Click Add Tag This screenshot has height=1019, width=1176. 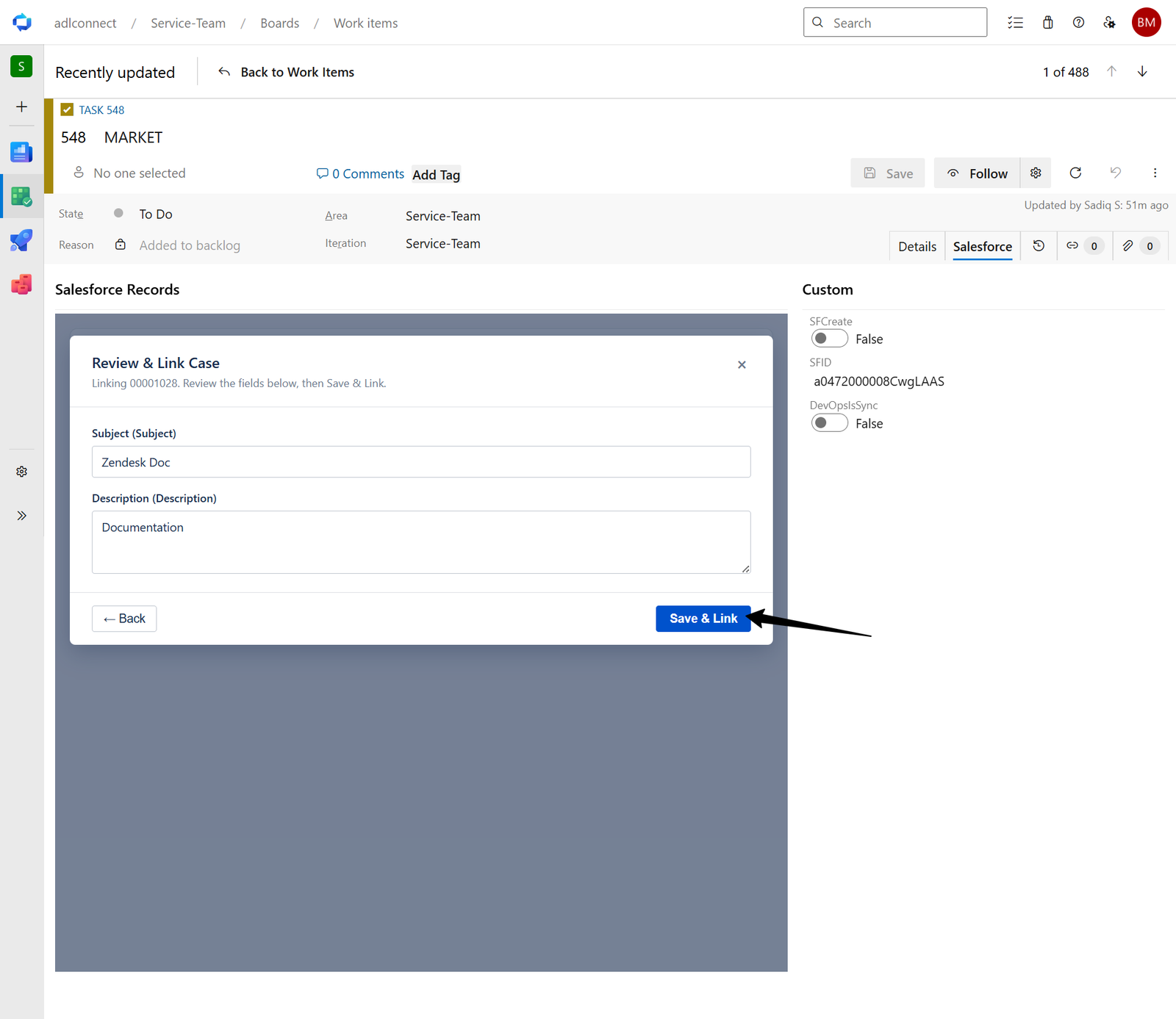click(x=436, y=175)
